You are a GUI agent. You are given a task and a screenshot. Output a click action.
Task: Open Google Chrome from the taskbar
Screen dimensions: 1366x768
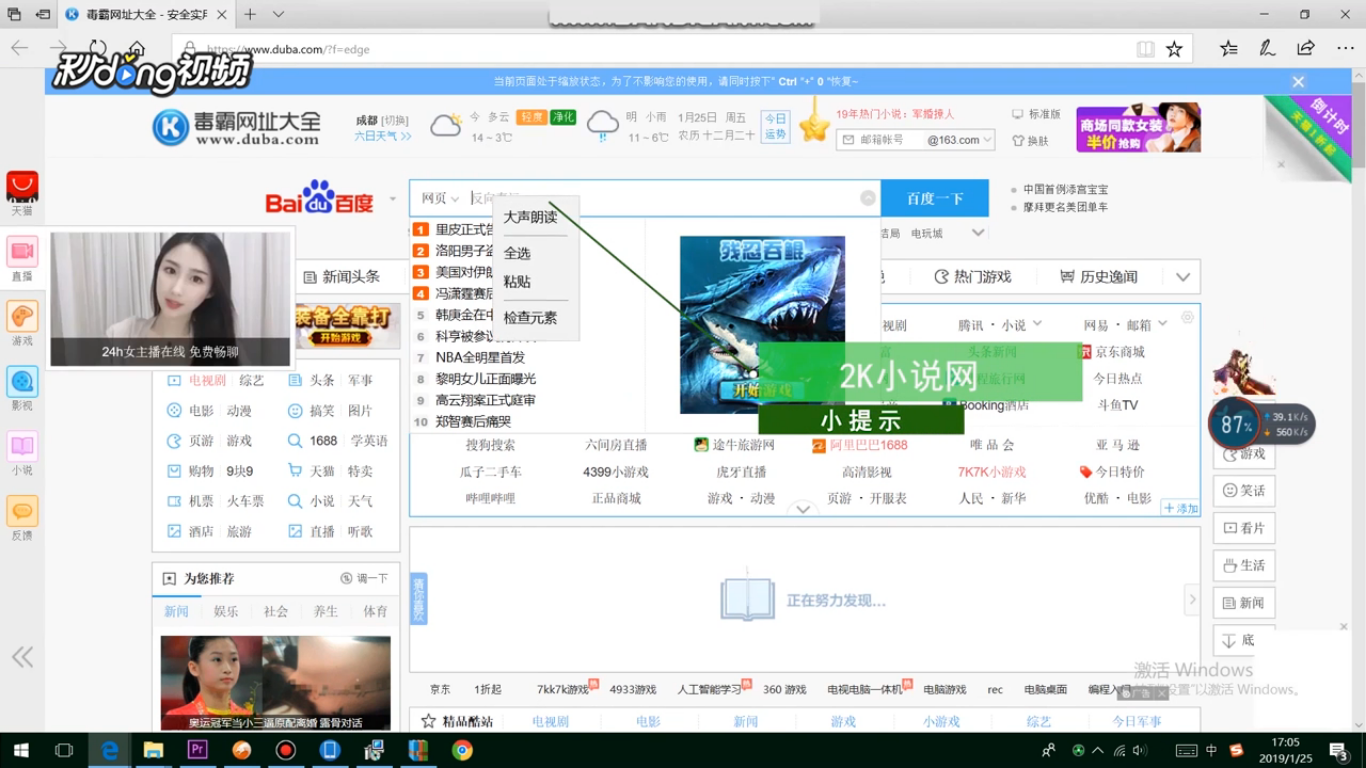coord(462,750)
